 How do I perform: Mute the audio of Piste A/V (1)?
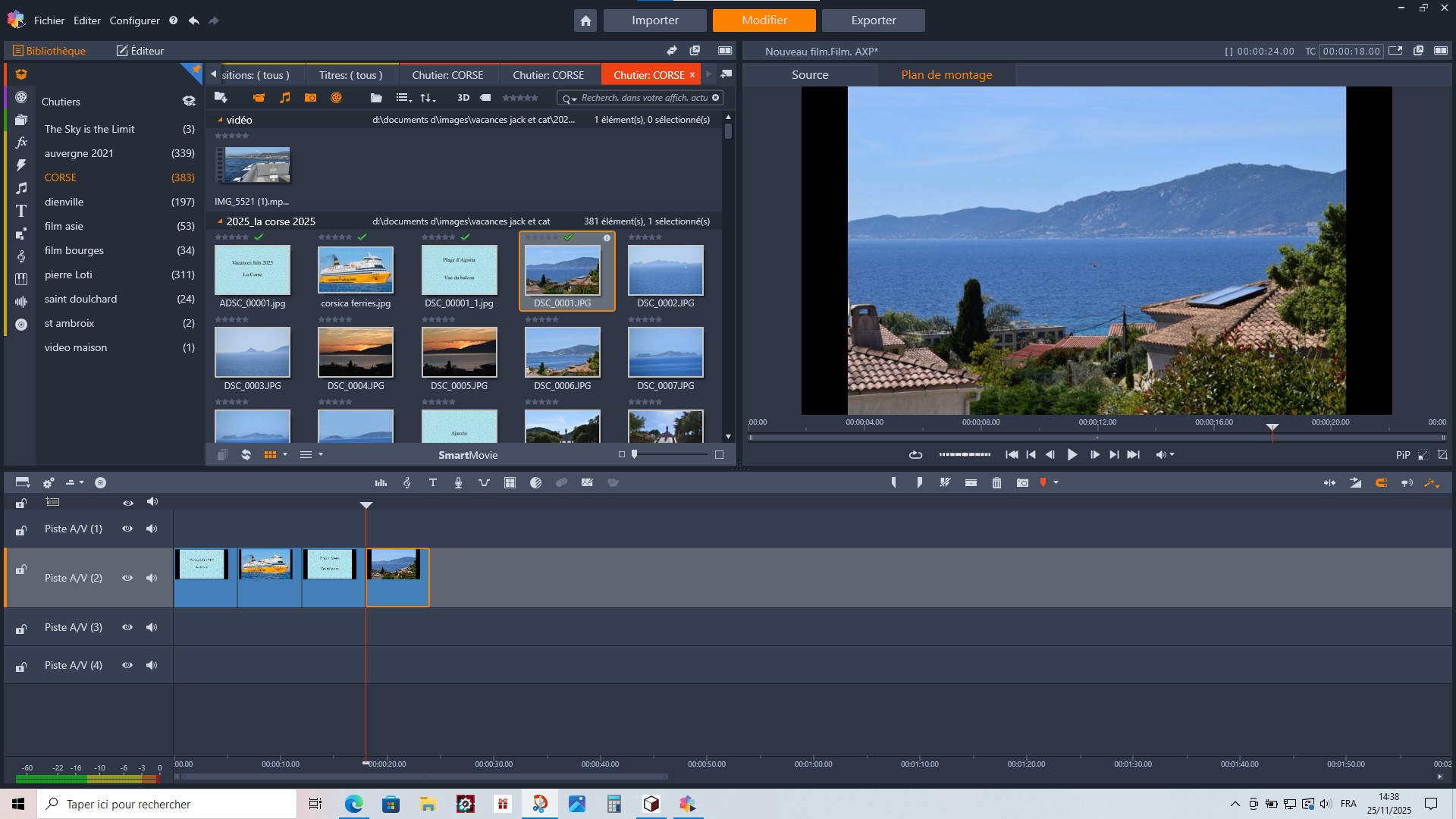152,529
